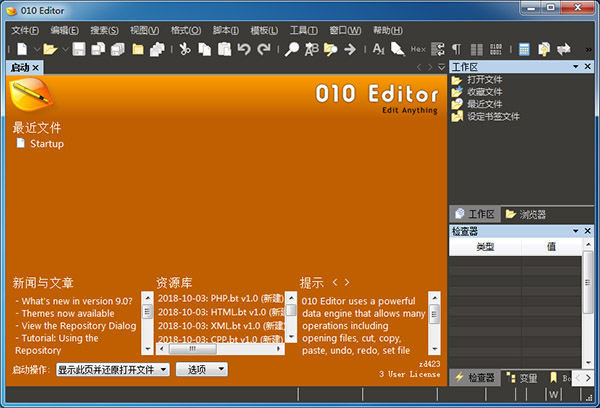Open Find with the magnifier icon
This screenshot has height=408, width=600.
292,49
